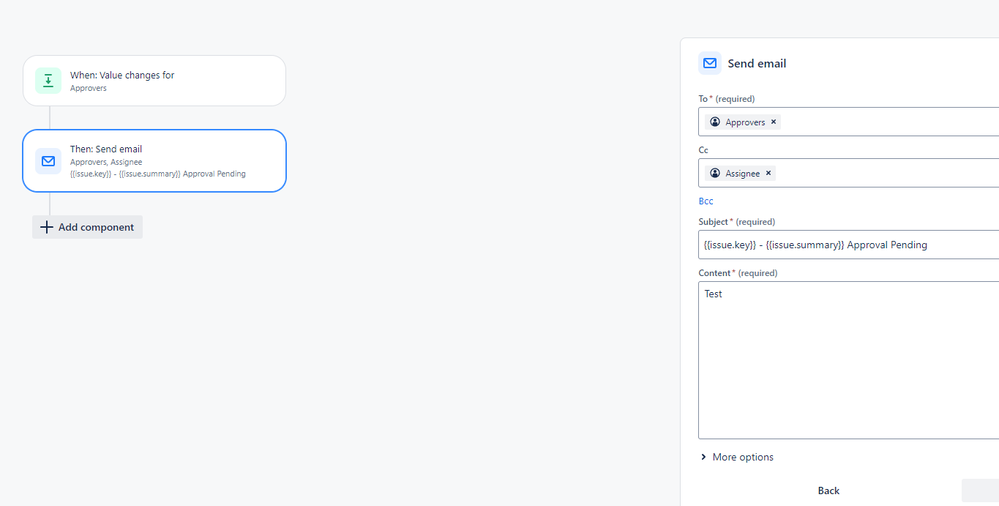The height and width of the screenshot is (506, 999).
Task: Click the envelope icon in Send email header
Action: (710, 63)
